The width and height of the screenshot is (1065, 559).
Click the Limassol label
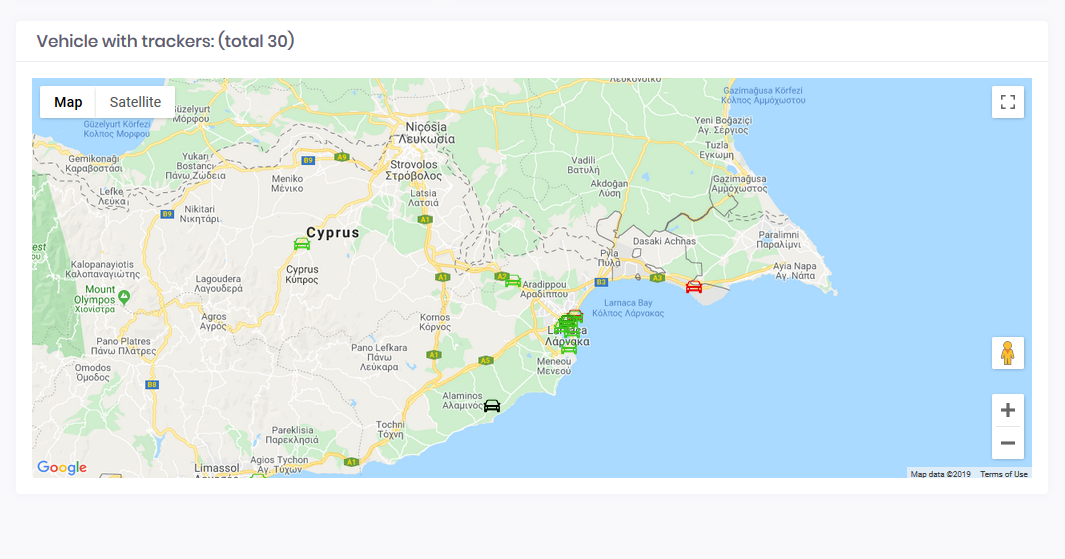(217, 469)
